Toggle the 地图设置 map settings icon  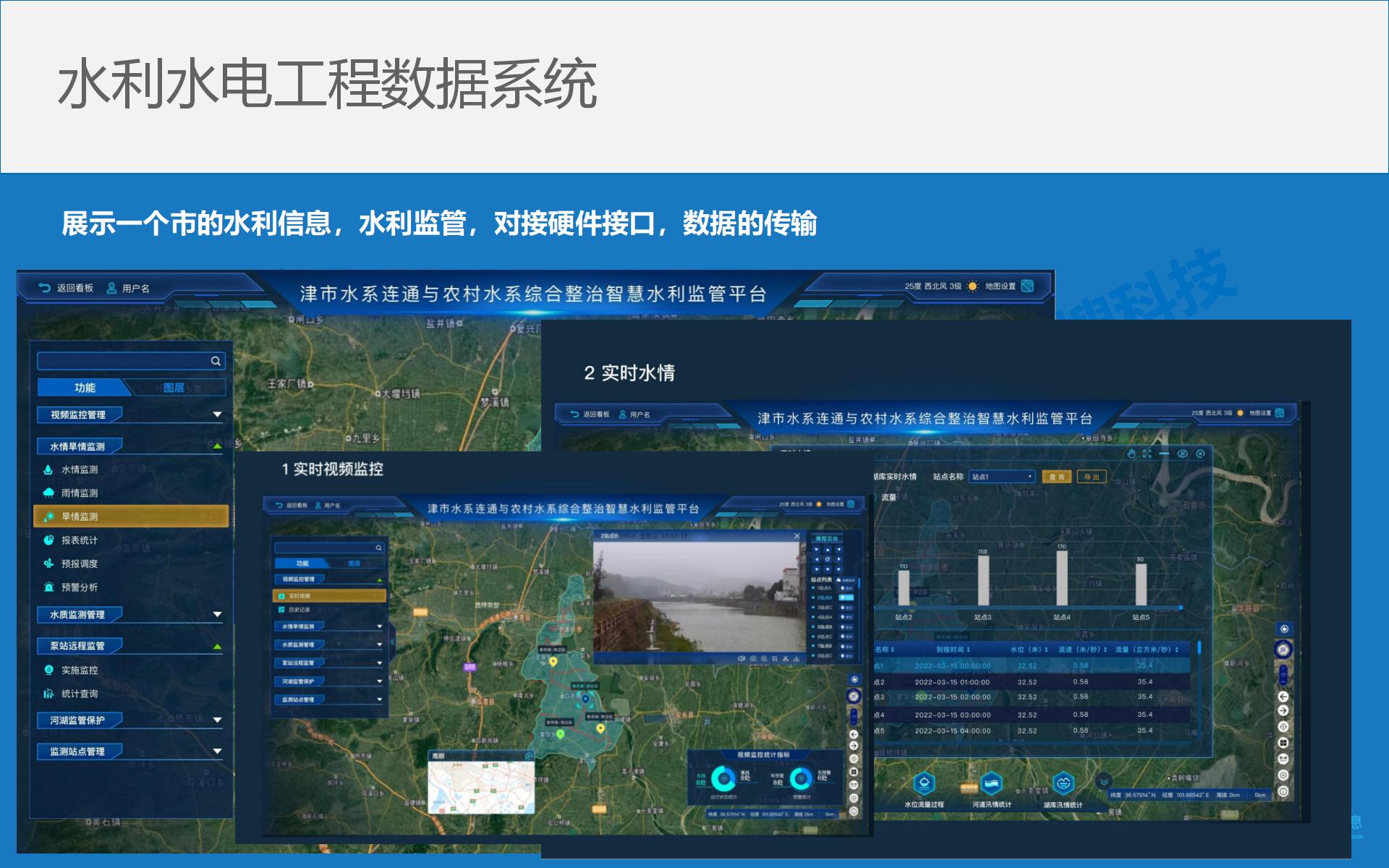1027,286
